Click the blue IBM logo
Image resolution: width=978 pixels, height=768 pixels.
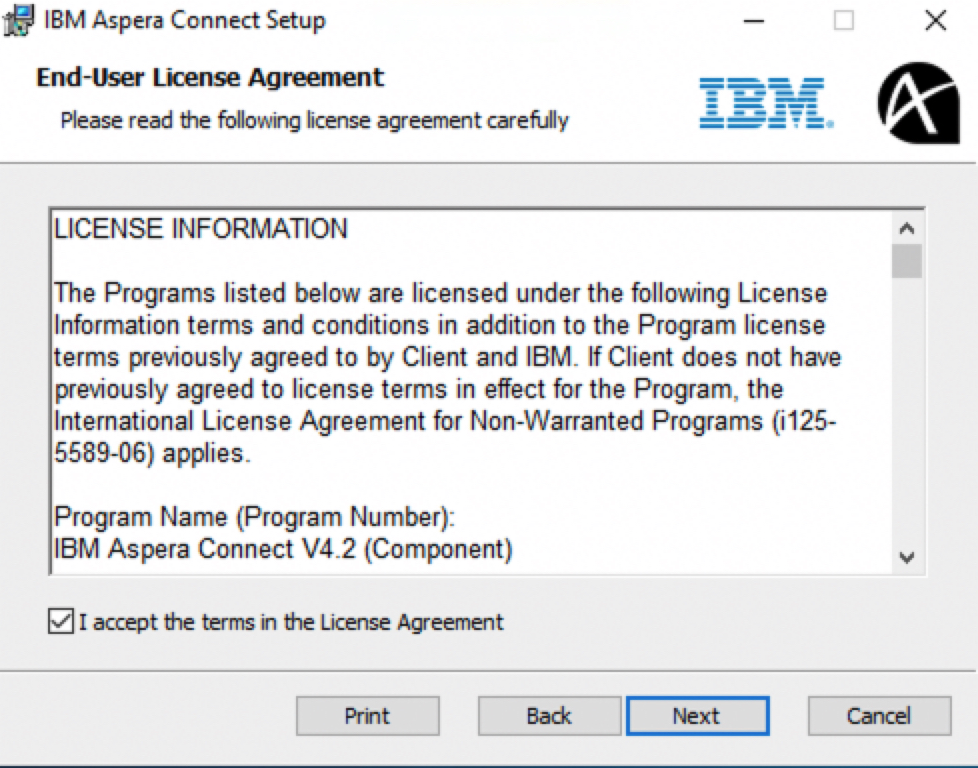(x=766, y=103)
